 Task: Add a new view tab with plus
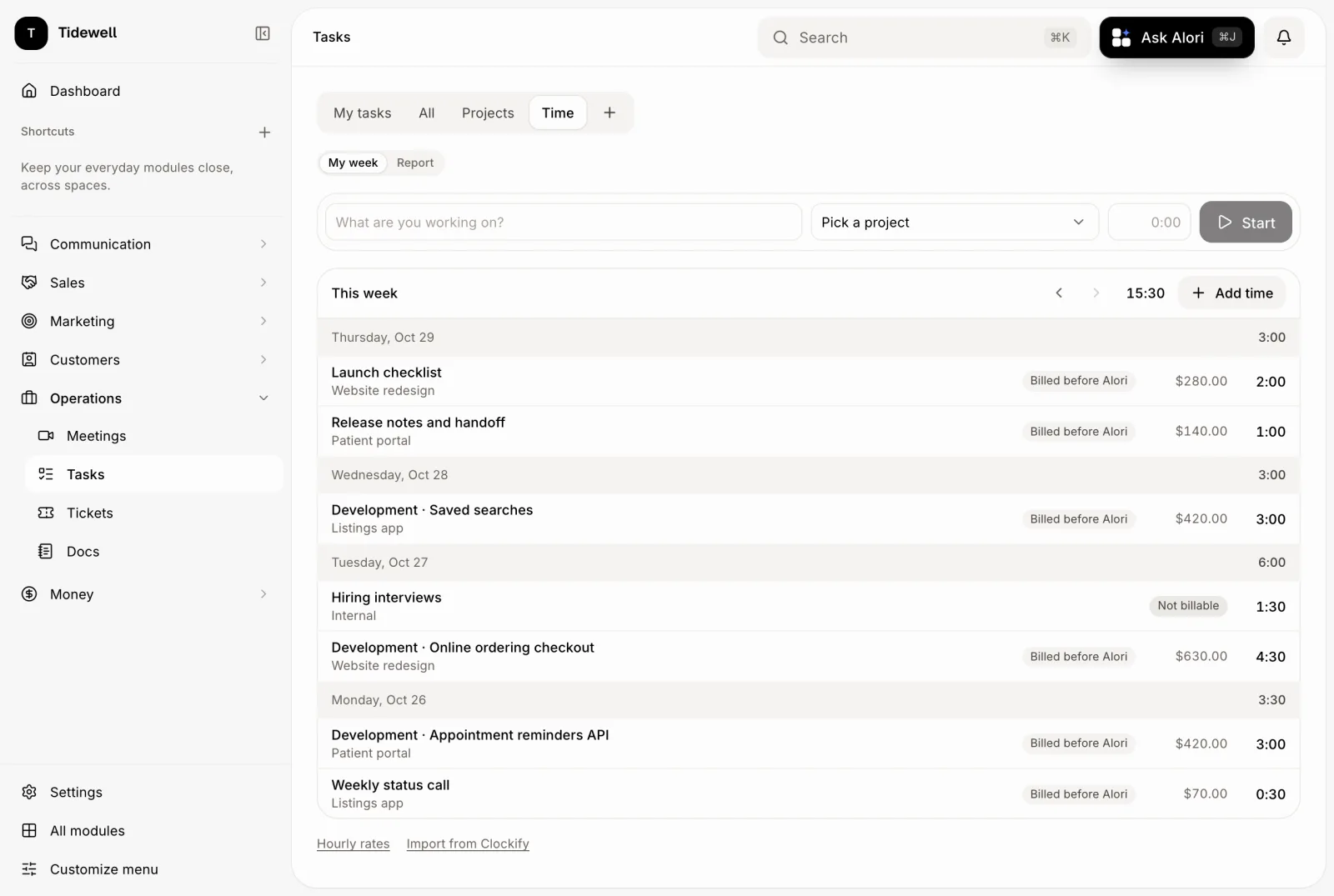coord(609,113)
